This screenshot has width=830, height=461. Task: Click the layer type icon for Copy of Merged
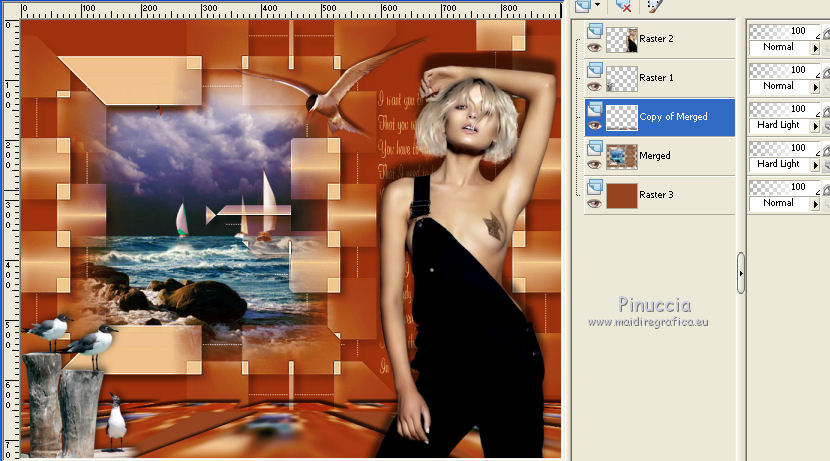tap(594, 110)
